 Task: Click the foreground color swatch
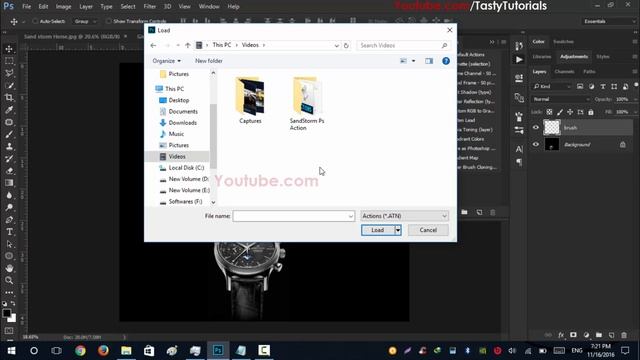click(6, 313)
